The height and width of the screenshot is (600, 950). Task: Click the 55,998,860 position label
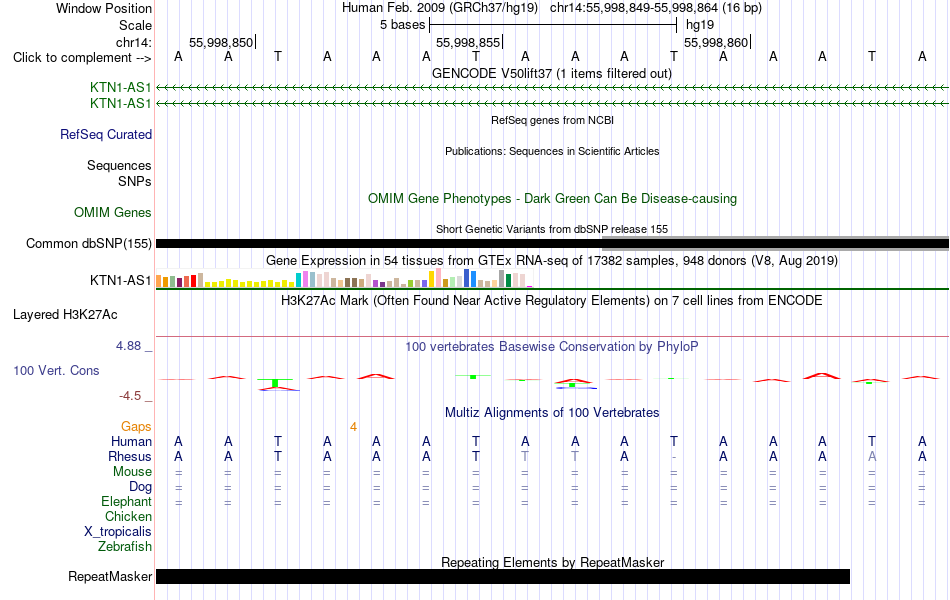pyautogui.click(x=716, y=42)
